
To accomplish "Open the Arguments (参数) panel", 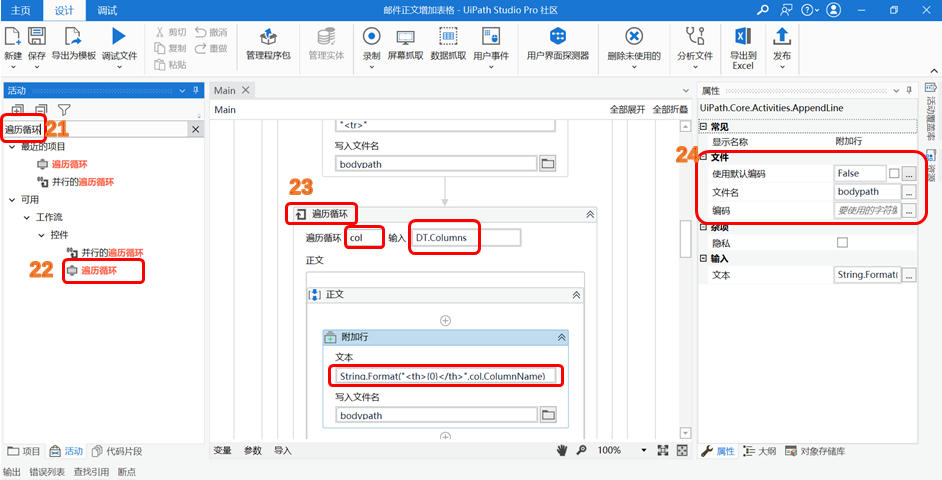I will (253, 450).
